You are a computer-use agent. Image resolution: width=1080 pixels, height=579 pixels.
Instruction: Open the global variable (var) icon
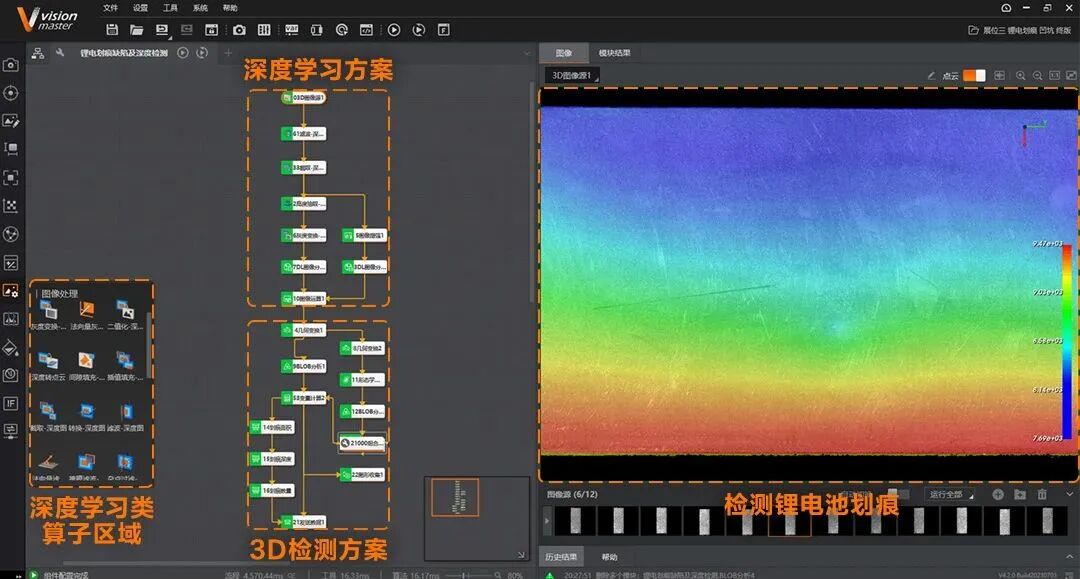[291, 30]
